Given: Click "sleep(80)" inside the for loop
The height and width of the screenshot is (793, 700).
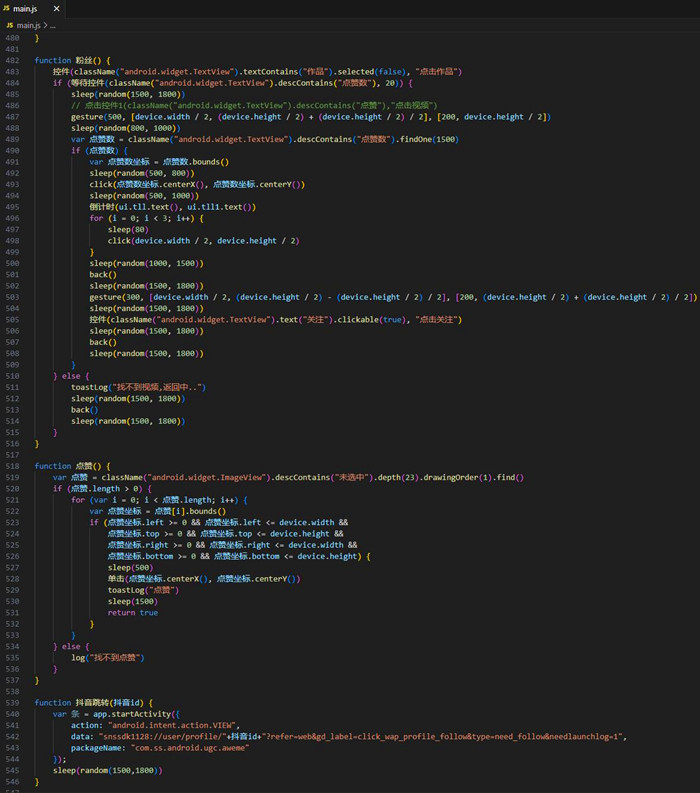Looking at the screenshot, I should tap(128, 230).
